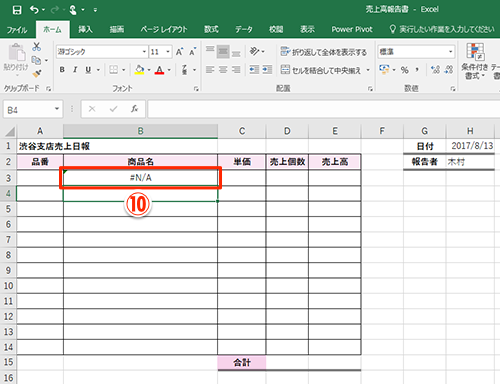Click the 合計 cell
Screen dimensions: 500x384
242,362
